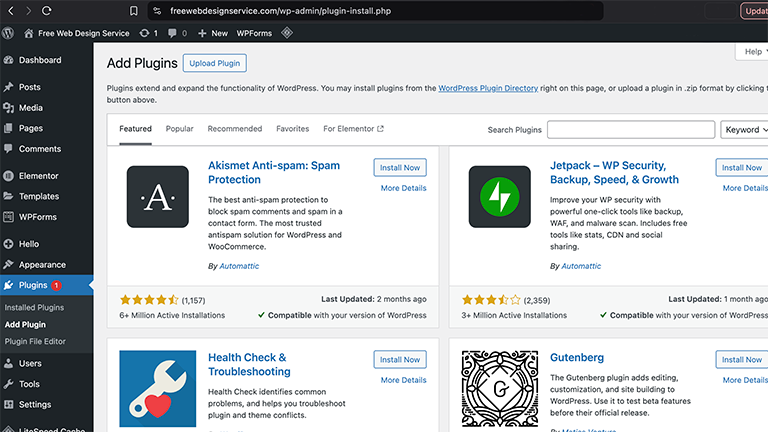Click the WordPress logo in the admin bar

pos(8,33)
